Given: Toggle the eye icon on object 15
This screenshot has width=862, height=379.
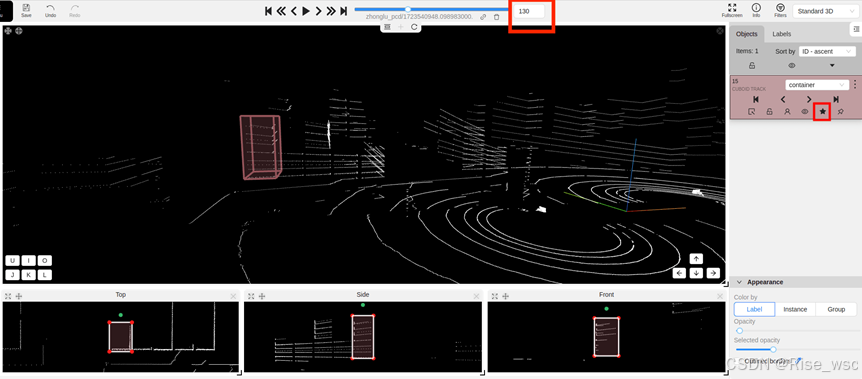Looking at the screenshot, I should (804, 112).
